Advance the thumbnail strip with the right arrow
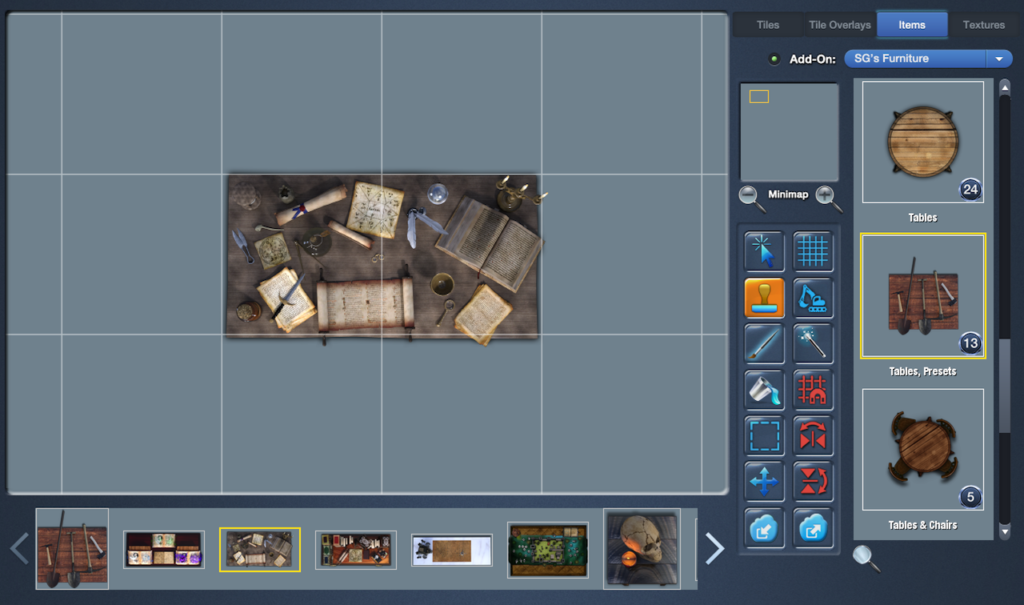The height and width of the screenshot is (605, 1024). 713,548
